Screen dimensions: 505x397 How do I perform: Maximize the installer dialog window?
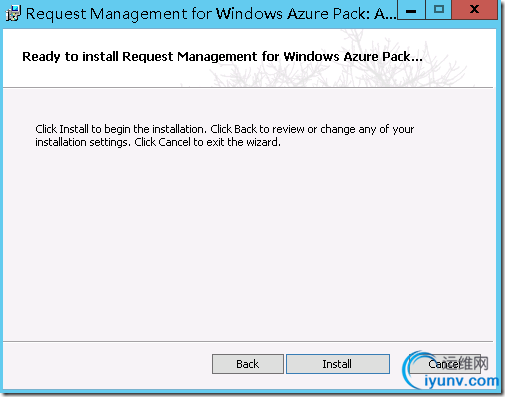pyautogui.click(x=439, y=10)
